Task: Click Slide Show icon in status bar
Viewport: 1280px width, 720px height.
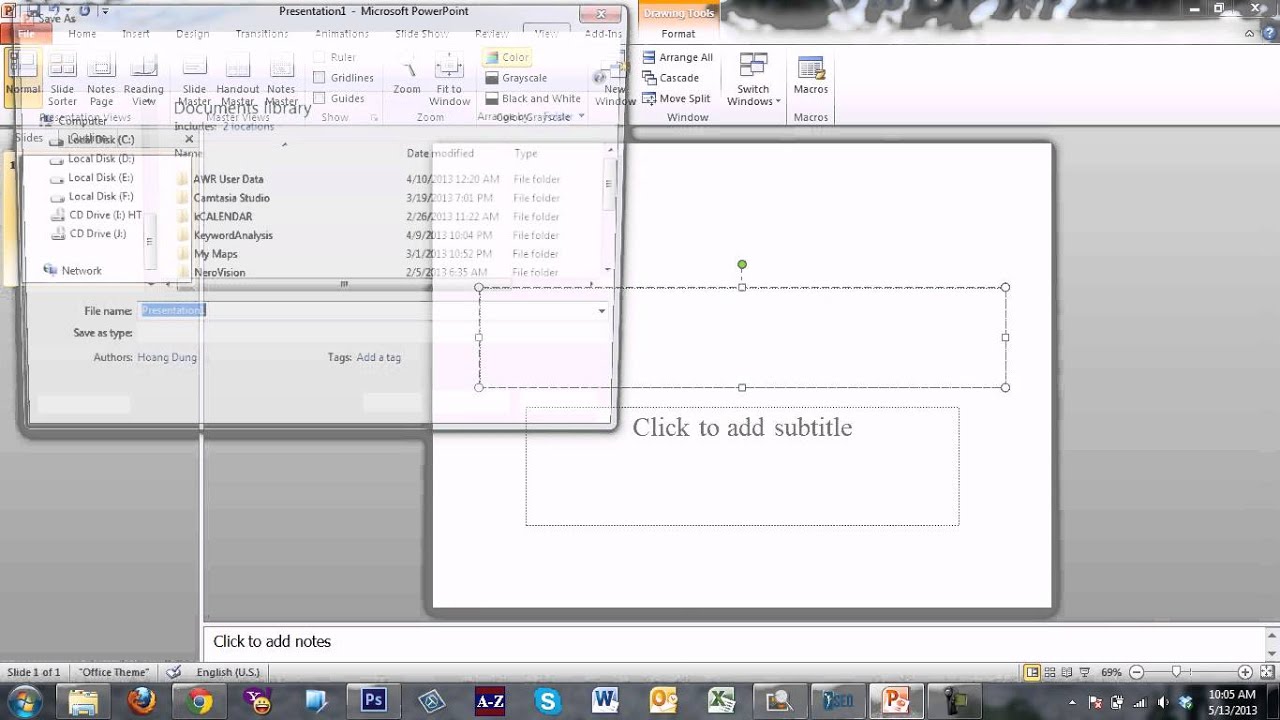Action: coord(1084,672)
